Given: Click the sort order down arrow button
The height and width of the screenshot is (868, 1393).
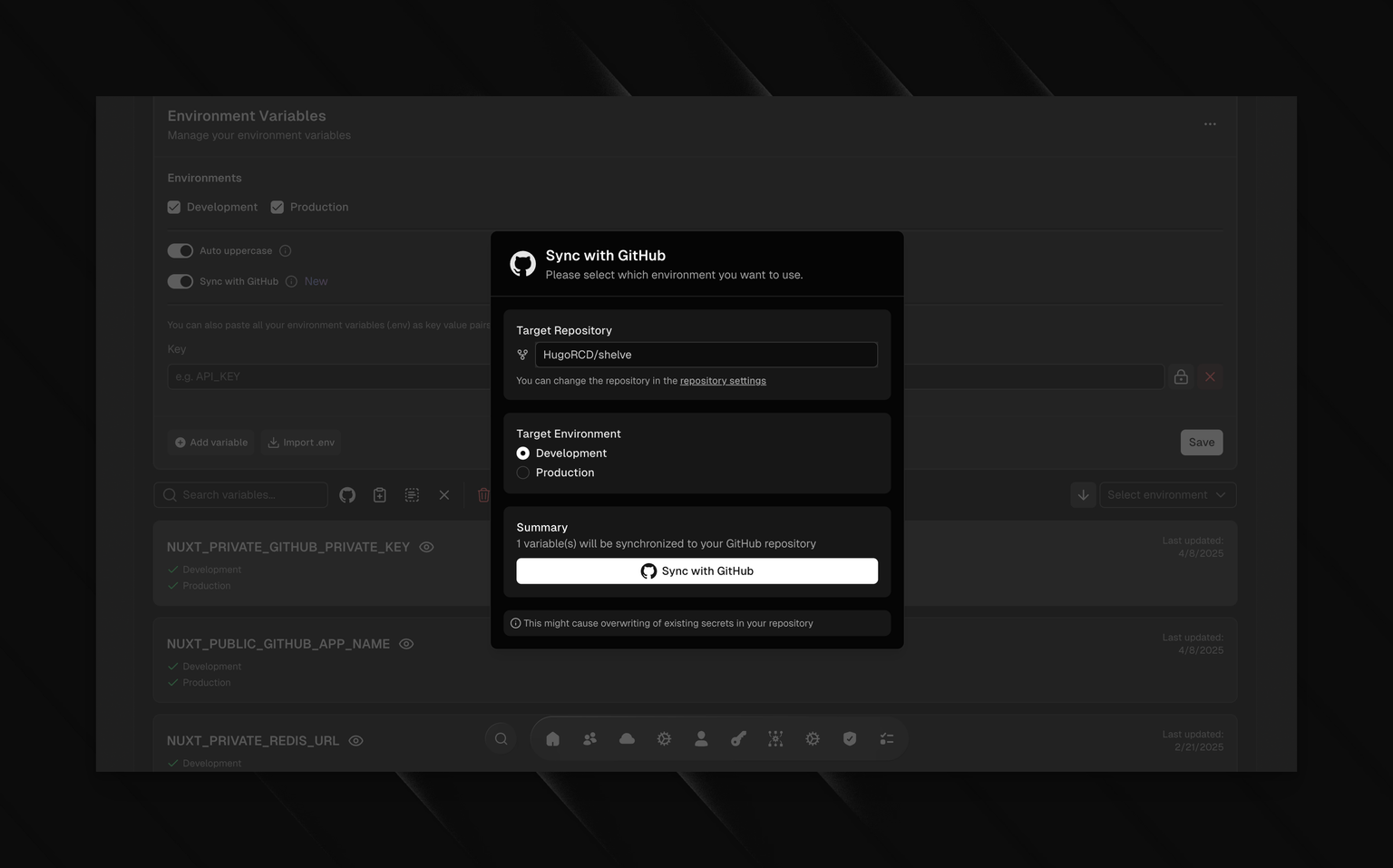Looking at the screenshot, I should pyautogui.click(x=1083, y=495).
